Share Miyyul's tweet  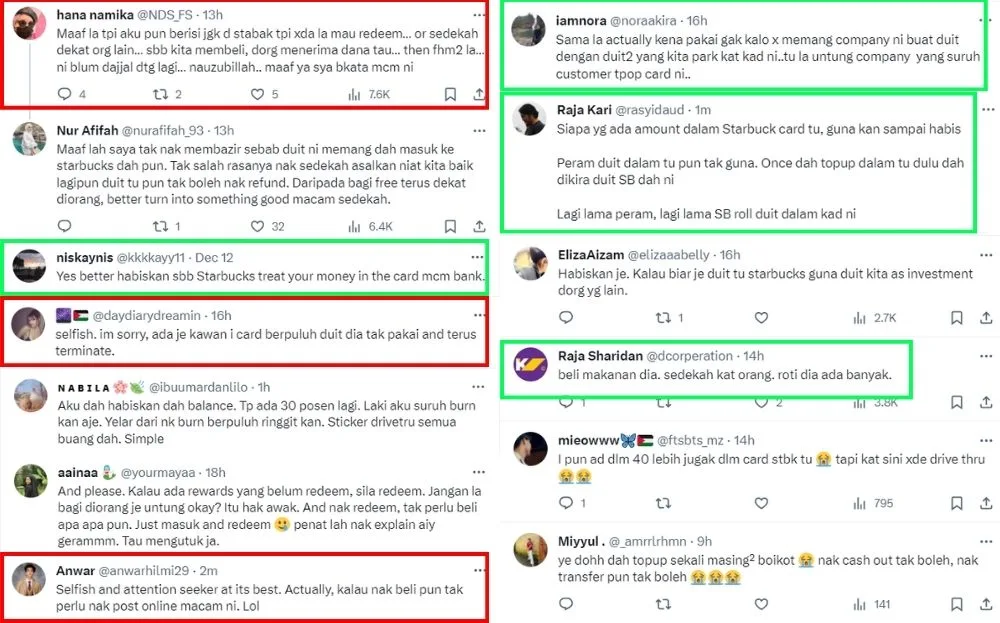pos(986,604)
